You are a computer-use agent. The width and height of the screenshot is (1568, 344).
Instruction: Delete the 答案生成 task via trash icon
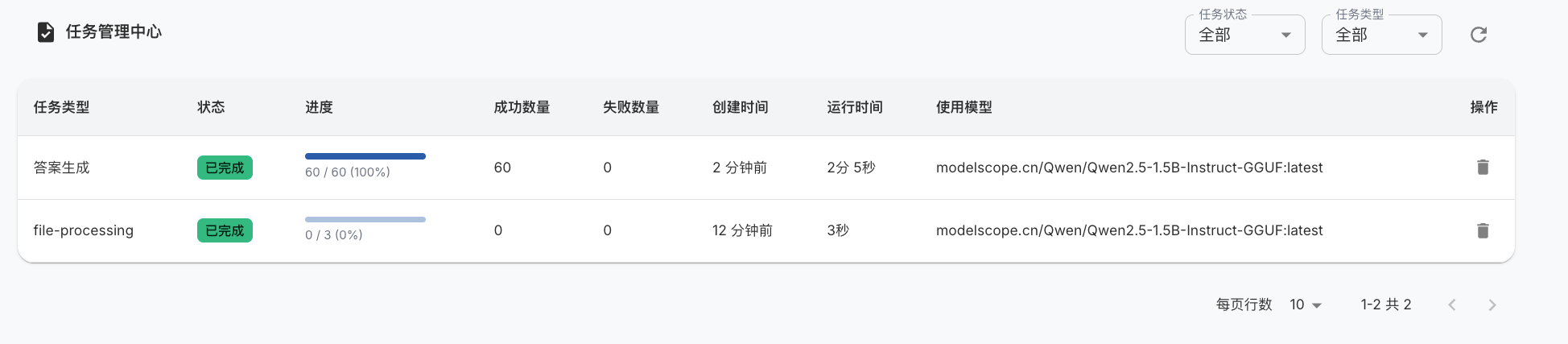1483,168
